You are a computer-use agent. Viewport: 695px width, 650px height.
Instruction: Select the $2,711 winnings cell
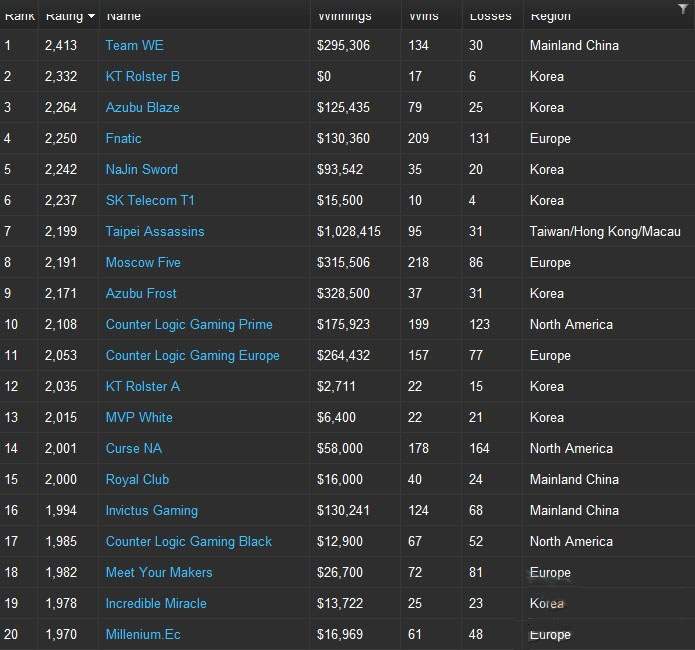[336, 387]
